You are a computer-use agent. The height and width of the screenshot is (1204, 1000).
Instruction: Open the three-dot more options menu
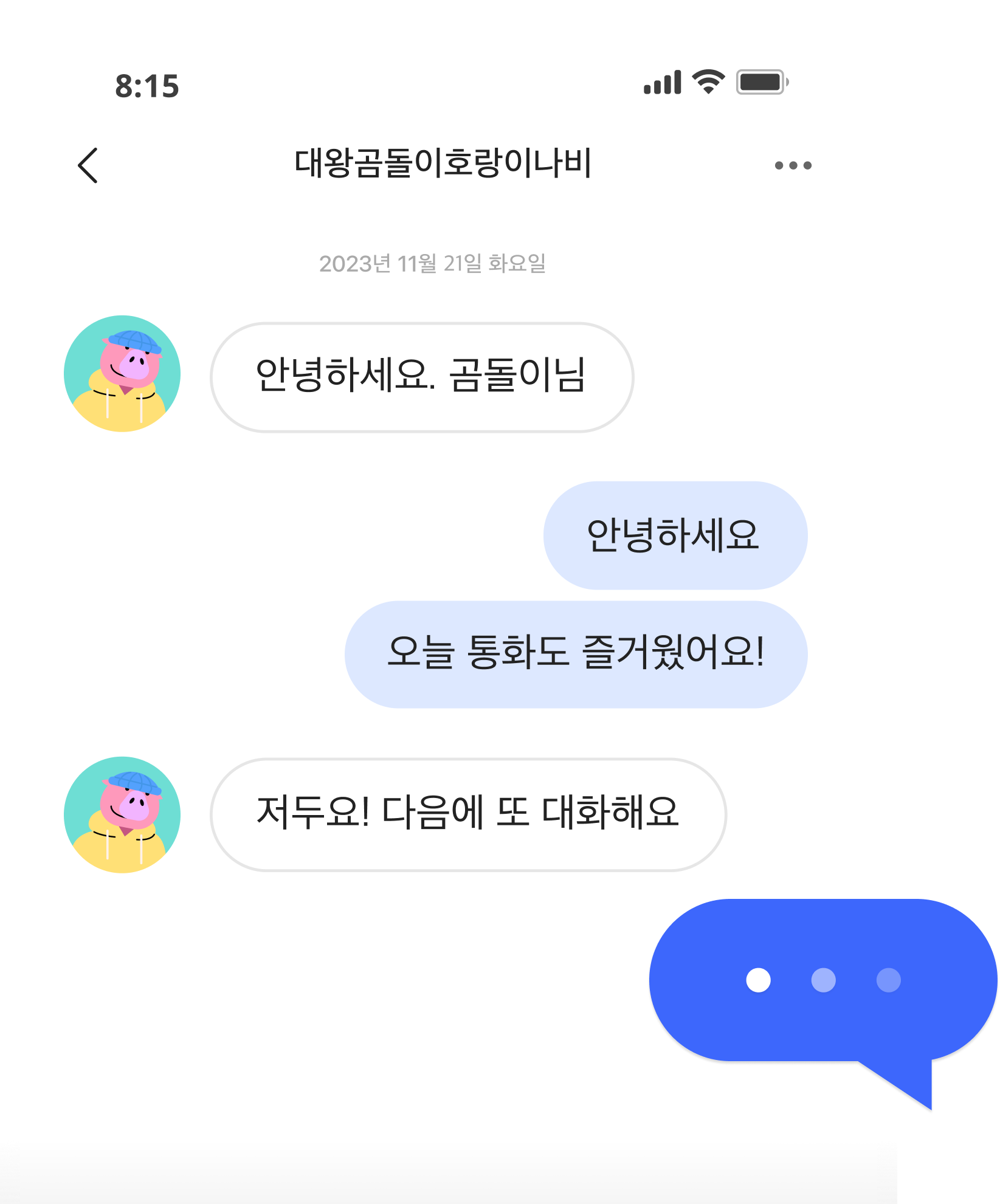793,165
